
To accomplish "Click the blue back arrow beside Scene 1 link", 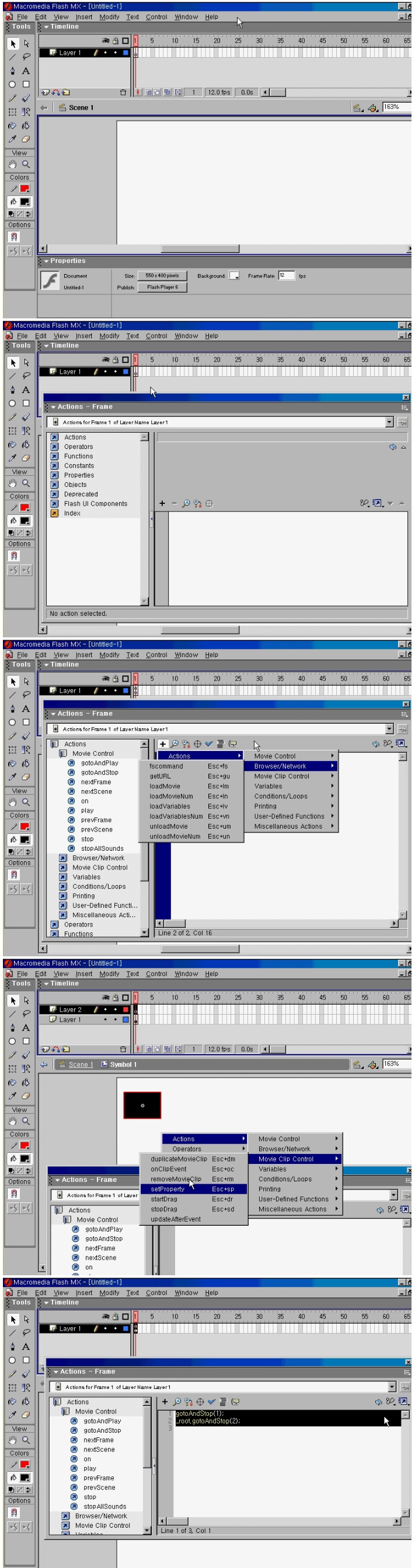I will [44, 1065].
